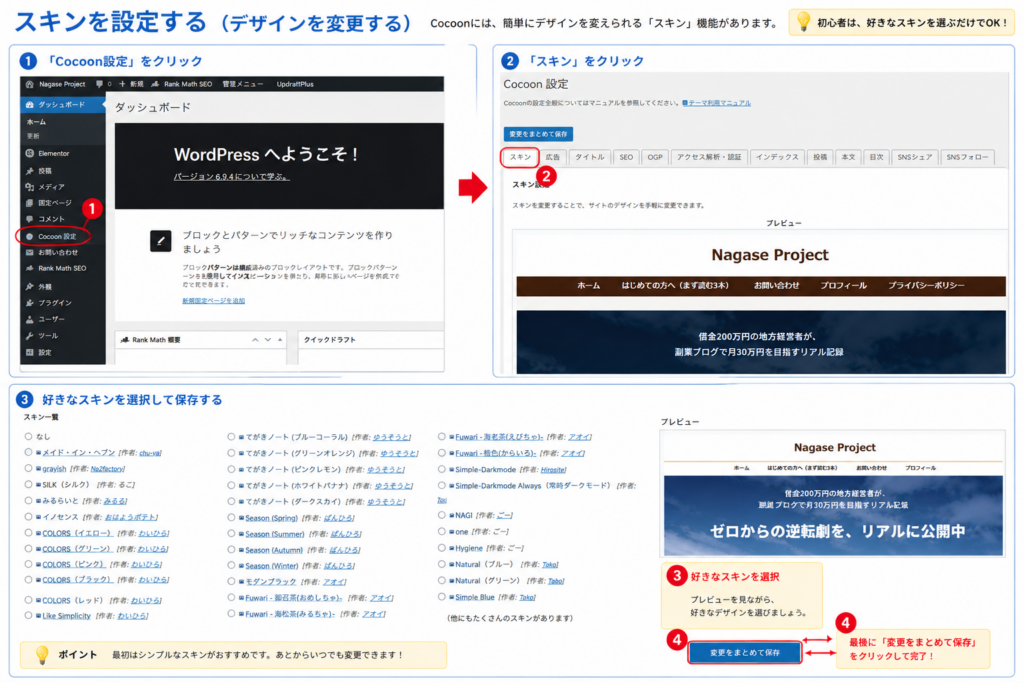Click the plus icon beside 新規 in admin bar
Image resolution: width=1024 pixels, height=683 pixels.
[x=122, y=84]
